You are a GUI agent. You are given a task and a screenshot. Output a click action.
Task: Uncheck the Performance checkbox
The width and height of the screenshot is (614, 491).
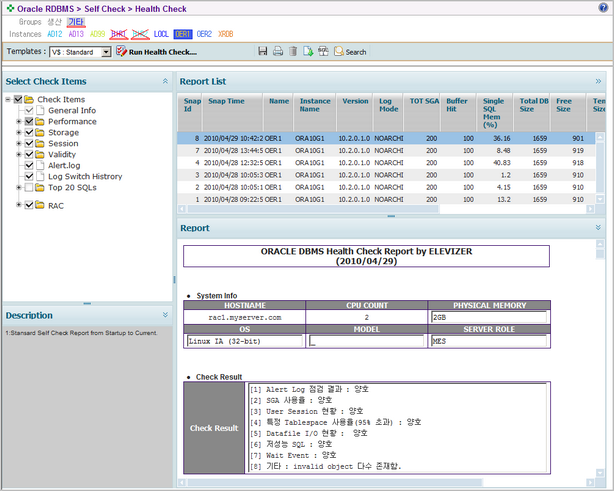pos(29,121)
